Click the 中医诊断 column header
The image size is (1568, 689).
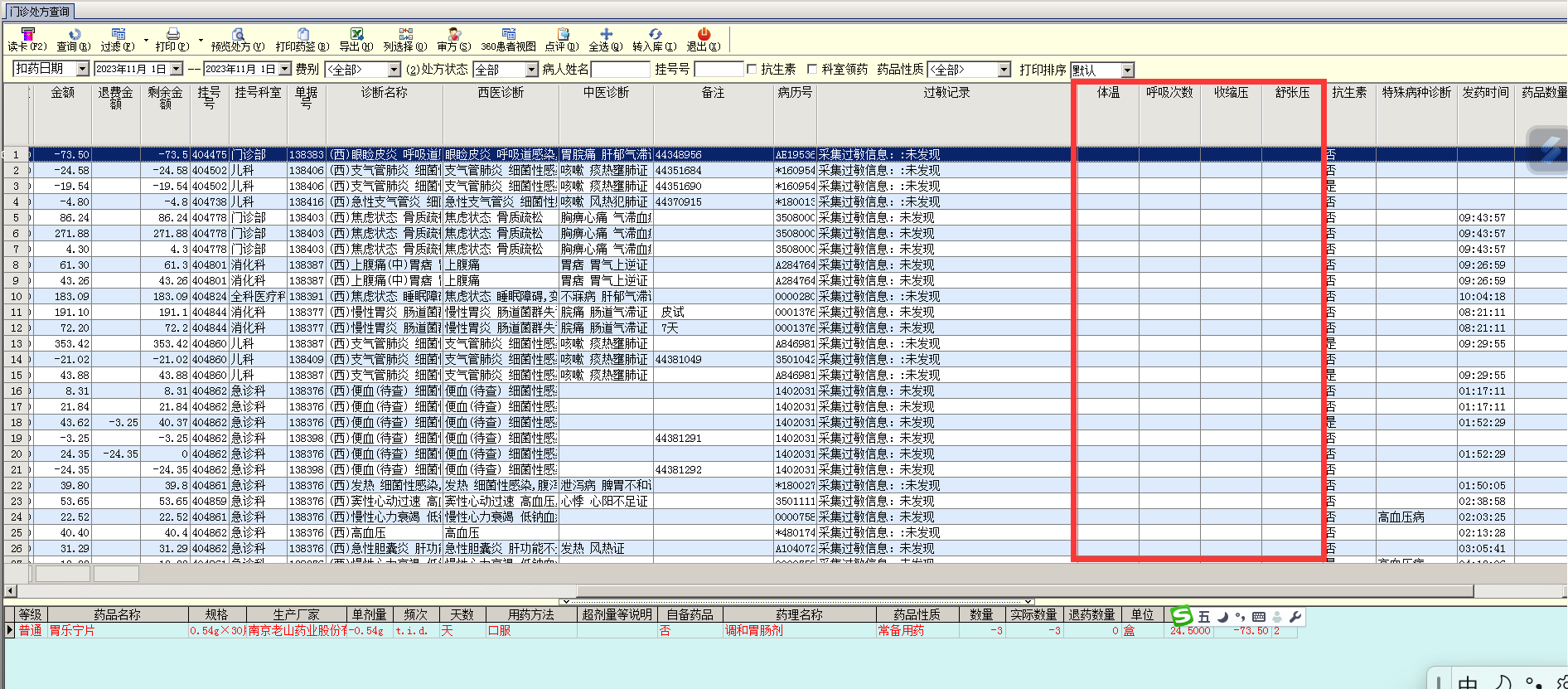606,114
